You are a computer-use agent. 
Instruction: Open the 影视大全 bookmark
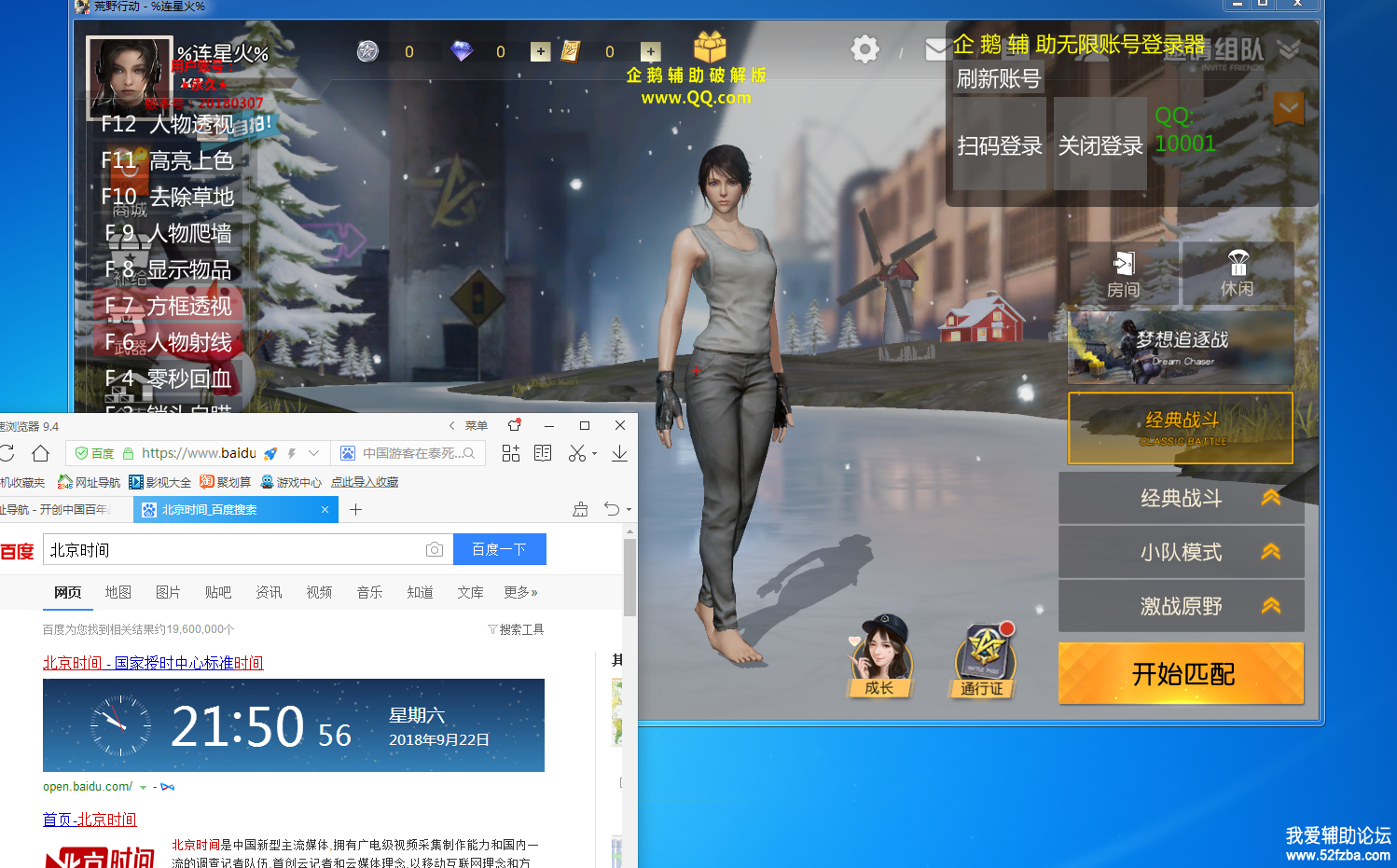click(x=159, y=482)
